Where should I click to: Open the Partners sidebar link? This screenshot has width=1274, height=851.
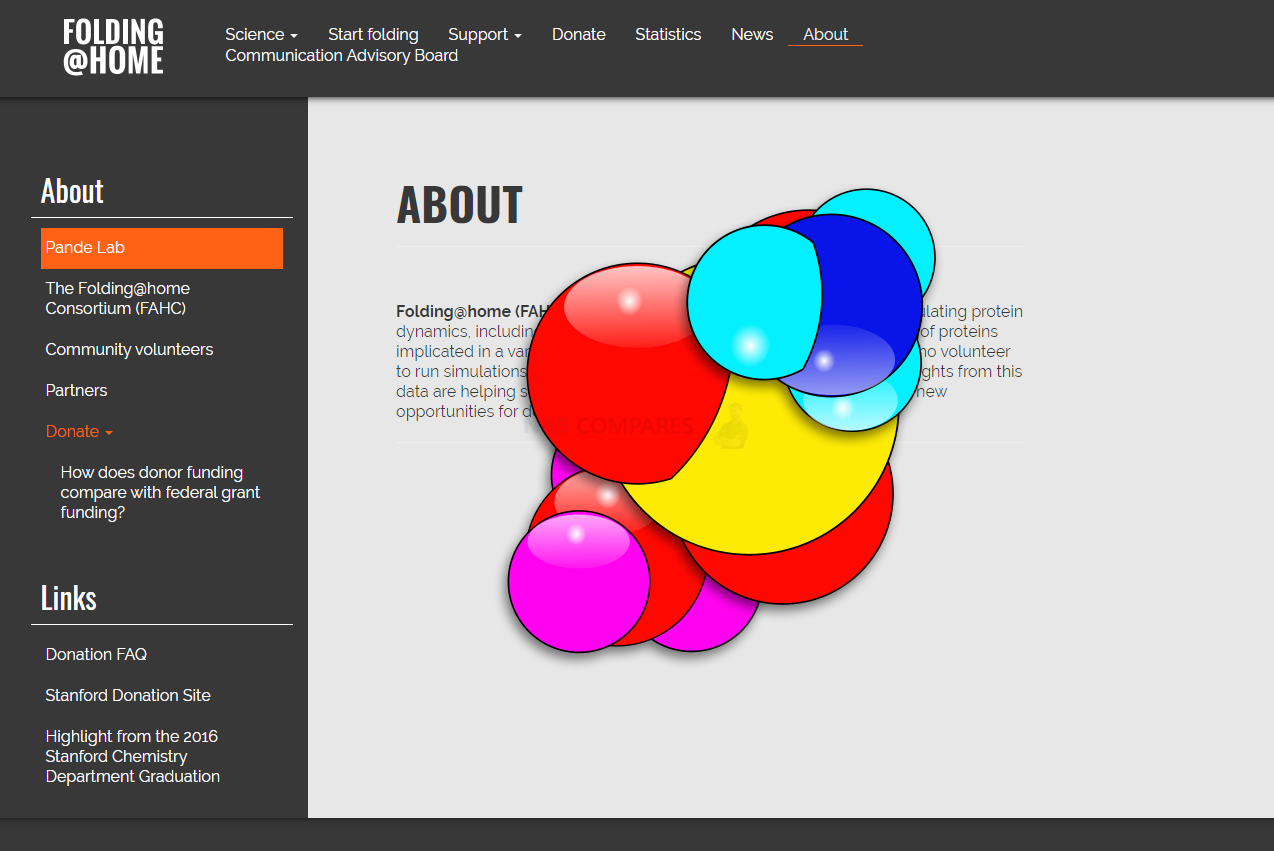tap(76, 390)
